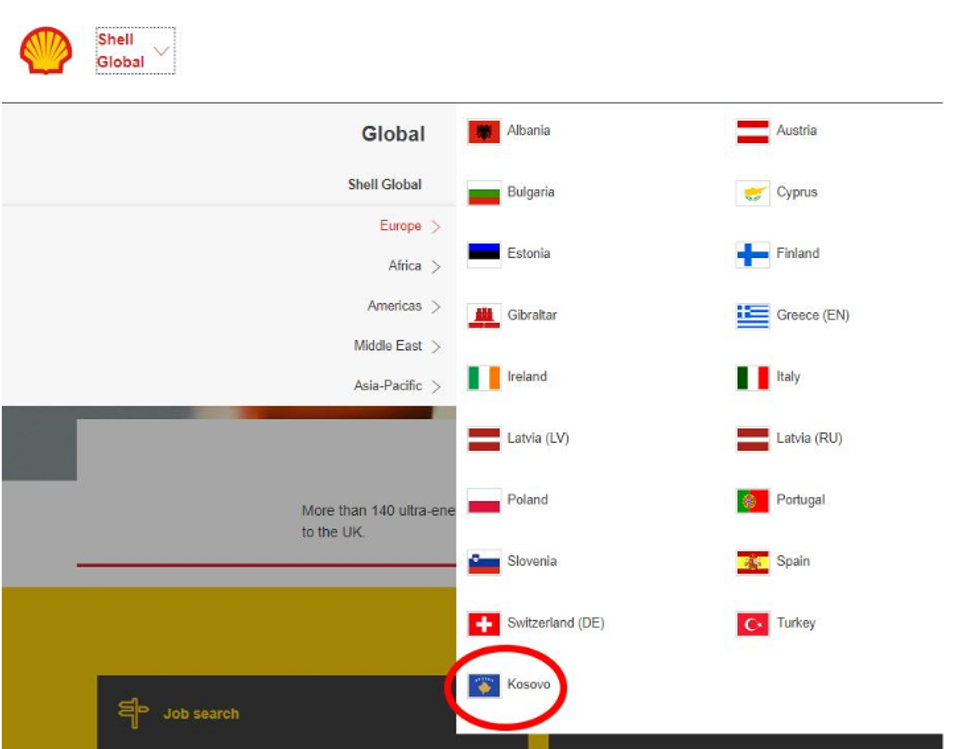Click the Portugal flag icon

(752, 501)
